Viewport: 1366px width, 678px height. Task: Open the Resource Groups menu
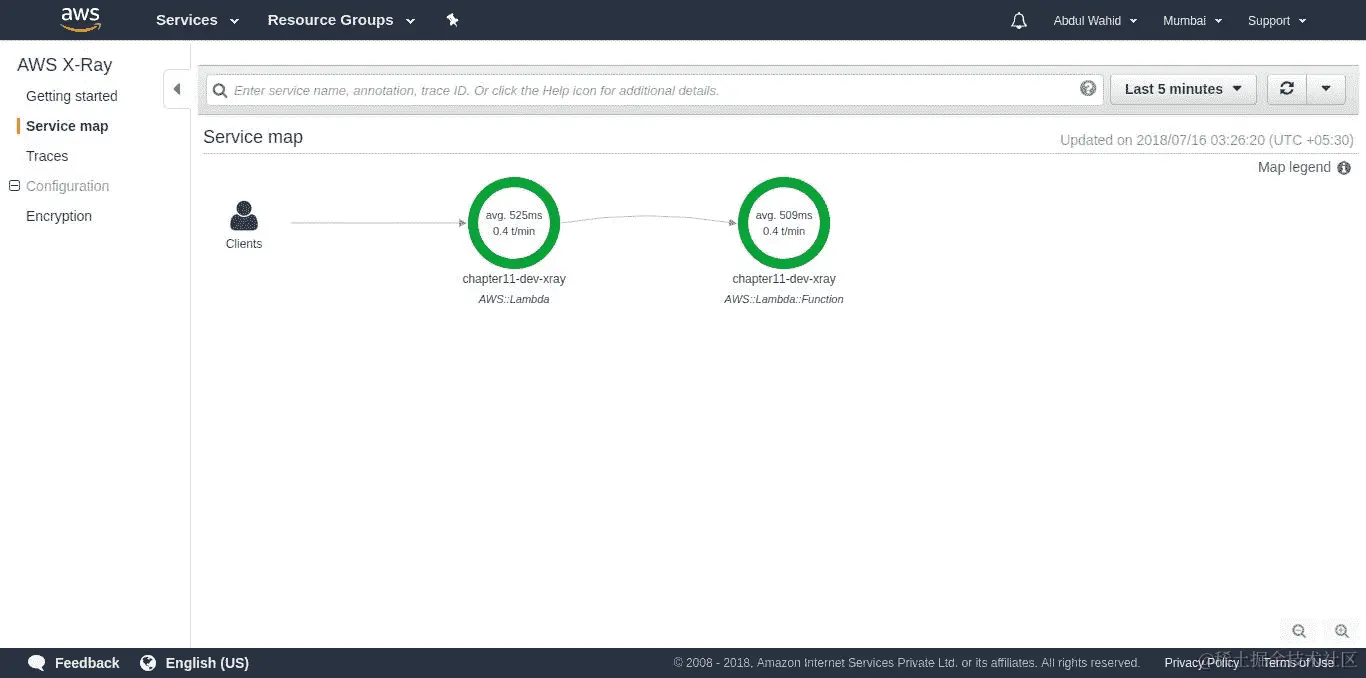pos(341,20)
